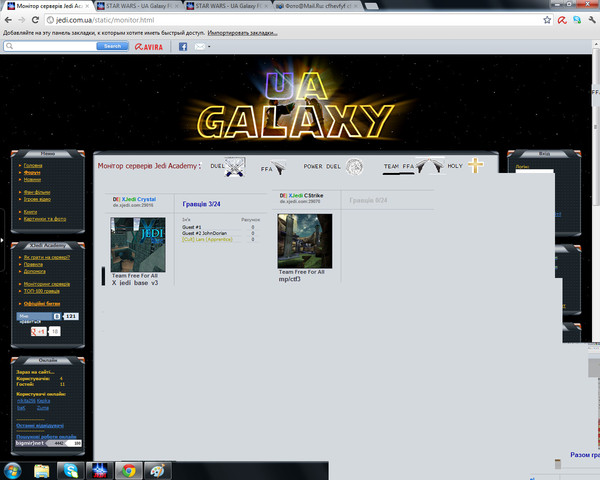Open the mail icon dropdown arrow
The width and height of the screenshot is (600, 480).
(x=209, y=47)
